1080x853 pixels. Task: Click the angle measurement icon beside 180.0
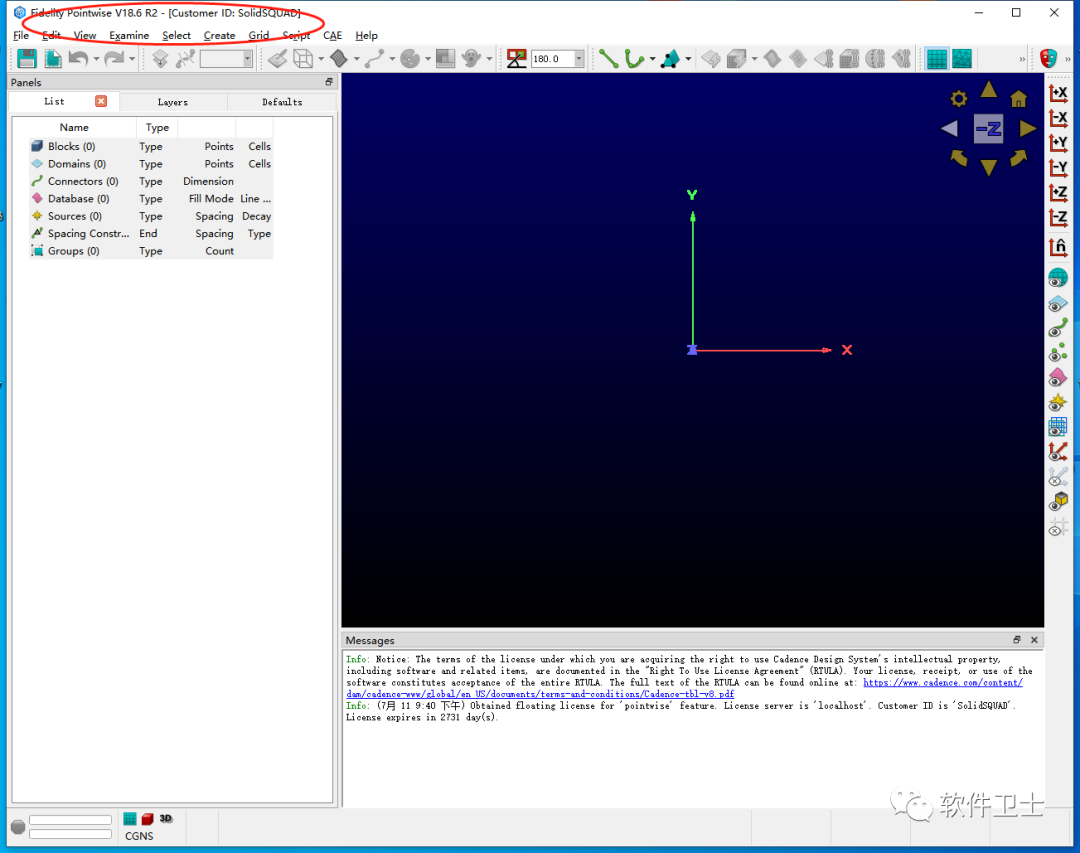click(x=517, y=59)
